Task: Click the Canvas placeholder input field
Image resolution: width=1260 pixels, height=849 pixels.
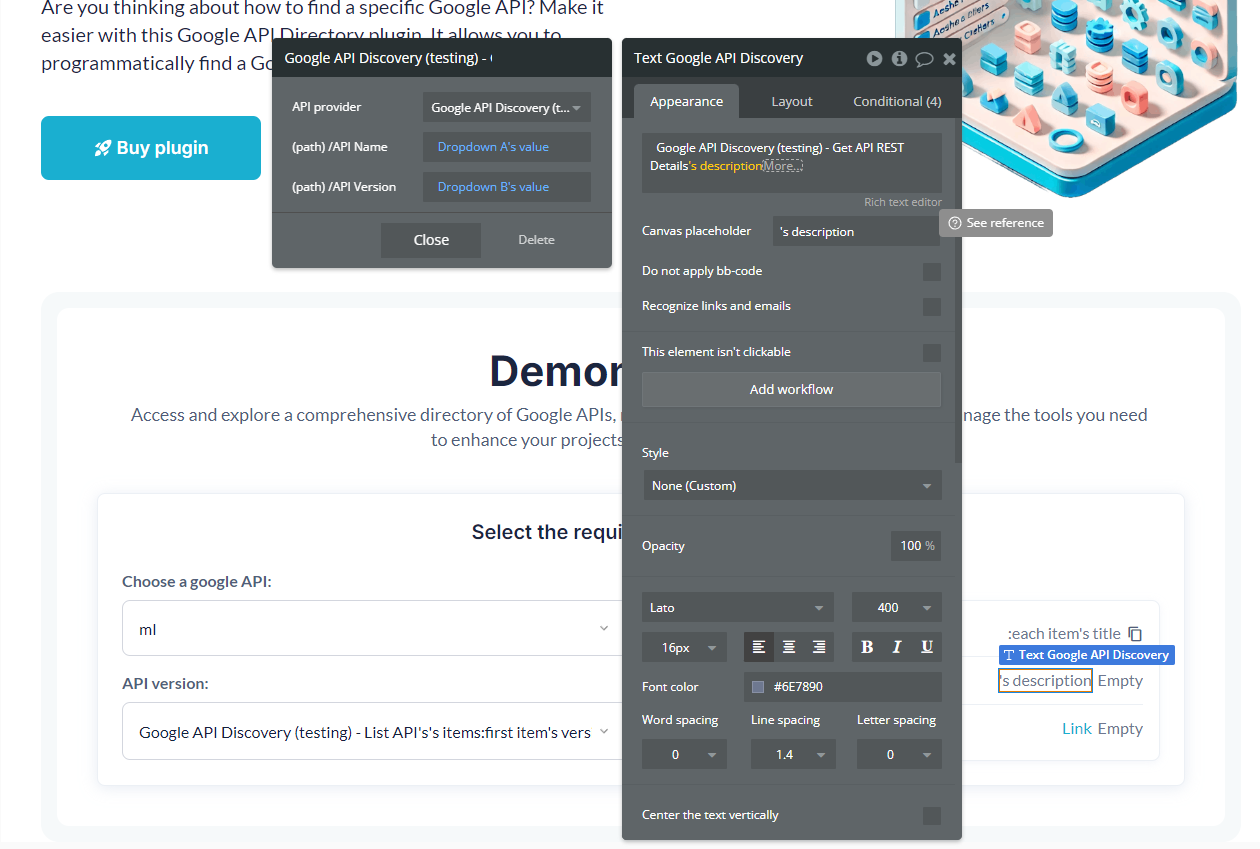Action: [857, 231]
